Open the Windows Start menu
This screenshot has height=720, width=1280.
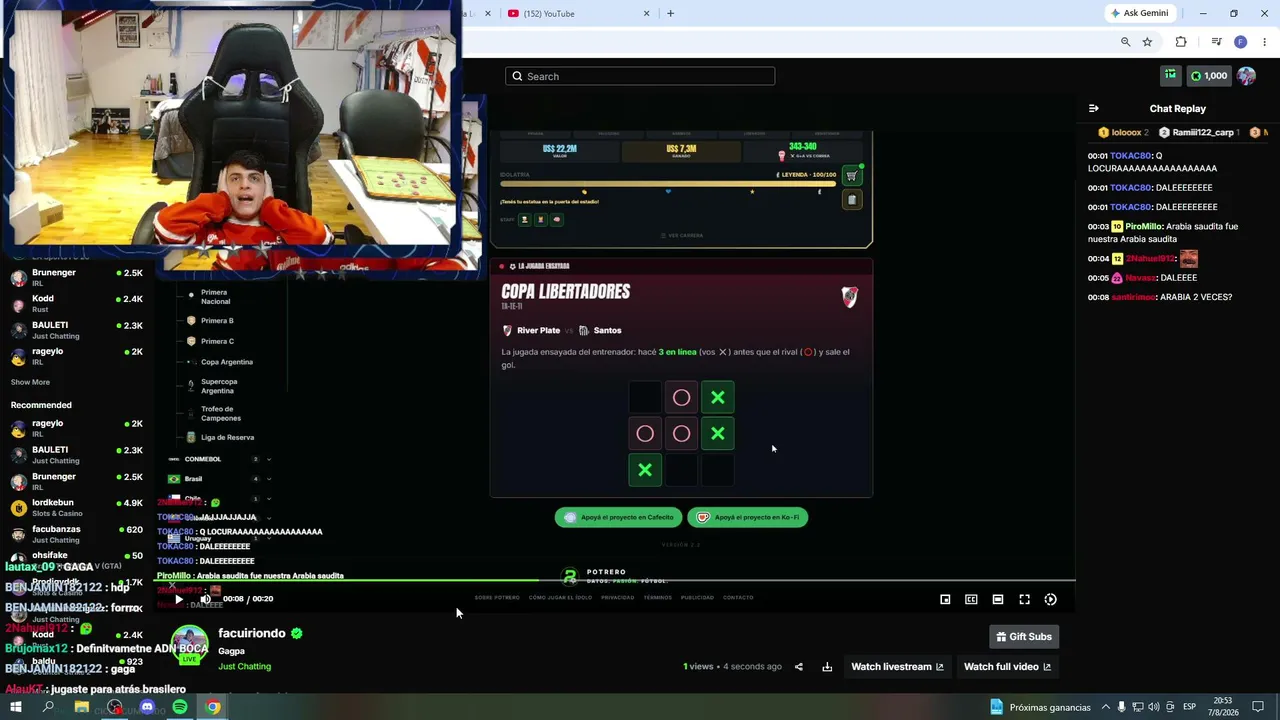point(16,707)
